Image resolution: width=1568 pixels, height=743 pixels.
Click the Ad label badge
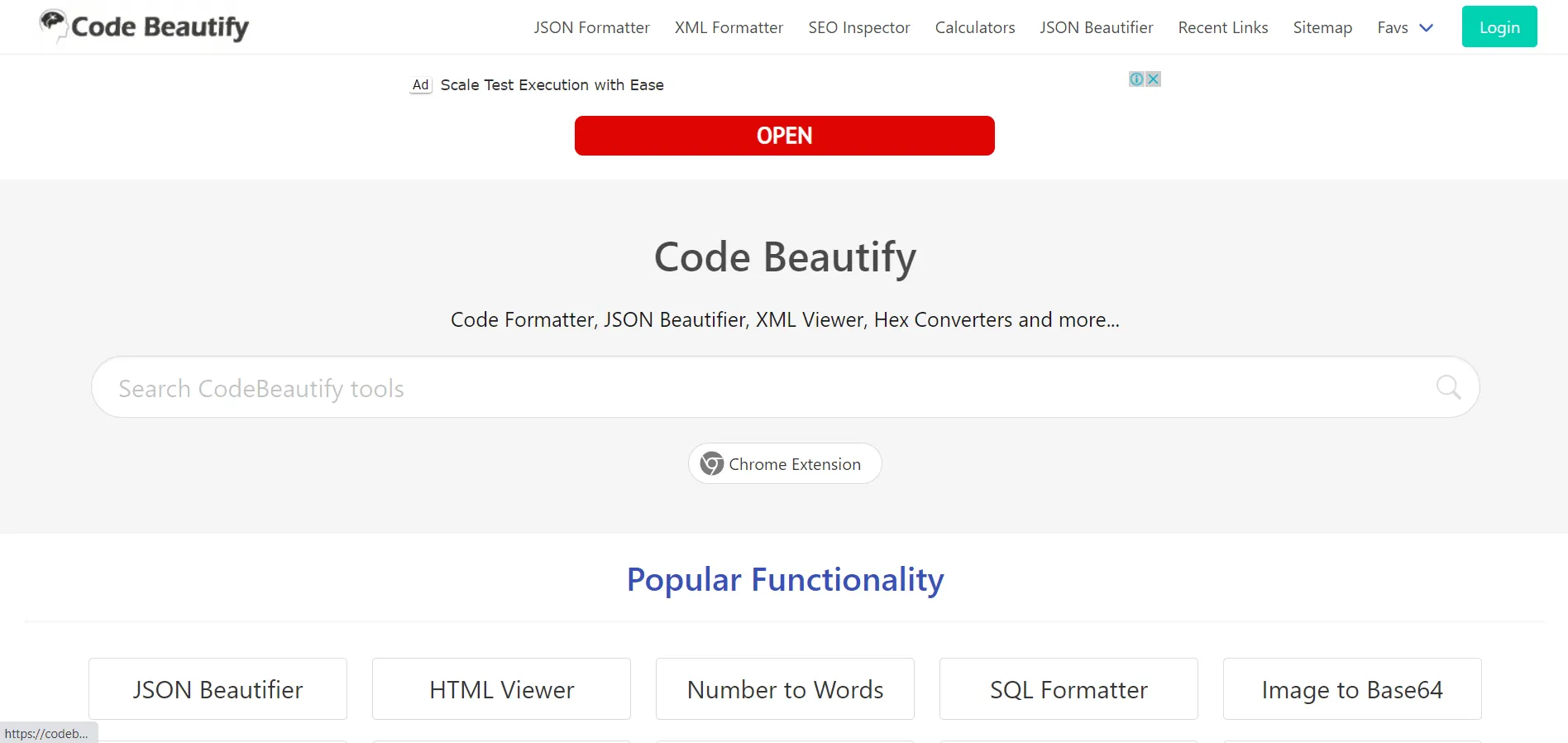tap(421, 84)
